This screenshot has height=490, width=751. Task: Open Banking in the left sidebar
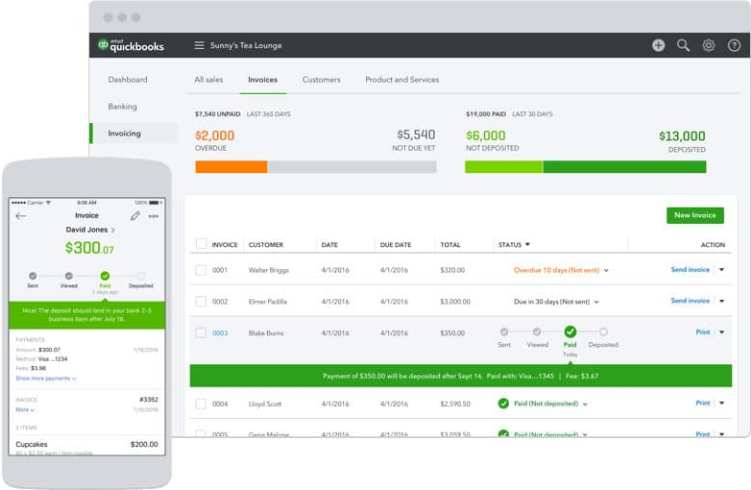[122, 106]
